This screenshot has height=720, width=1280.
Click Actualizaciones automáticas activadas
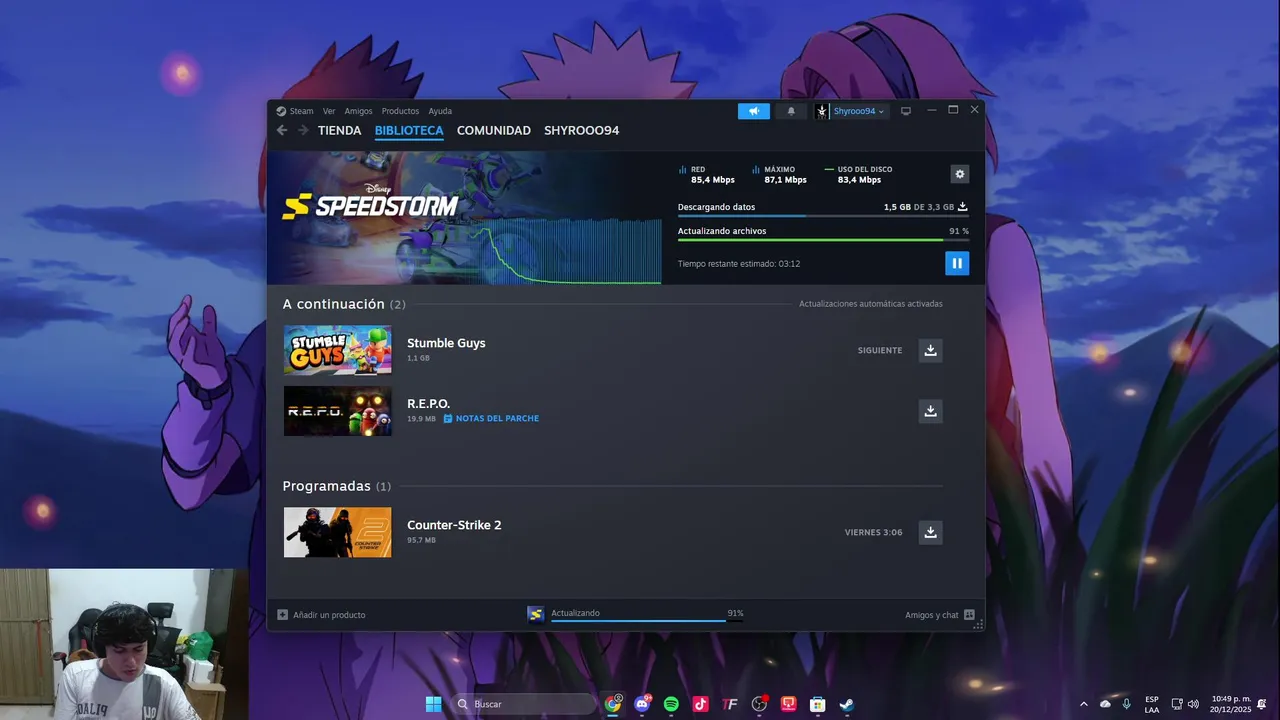coord(870,304)
